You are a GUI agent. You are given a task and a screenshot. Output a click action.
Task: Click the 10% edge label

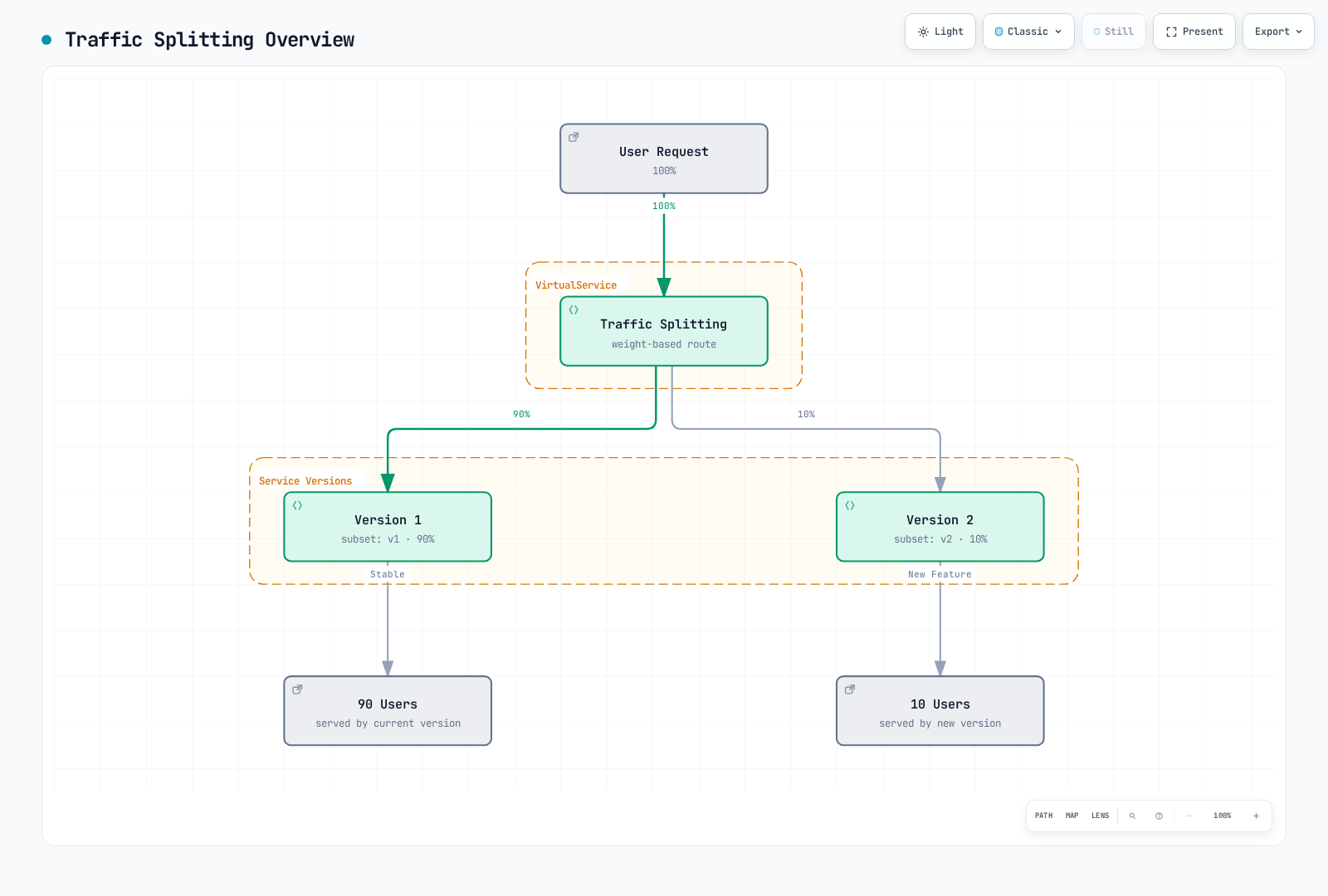tap(806, 414)
